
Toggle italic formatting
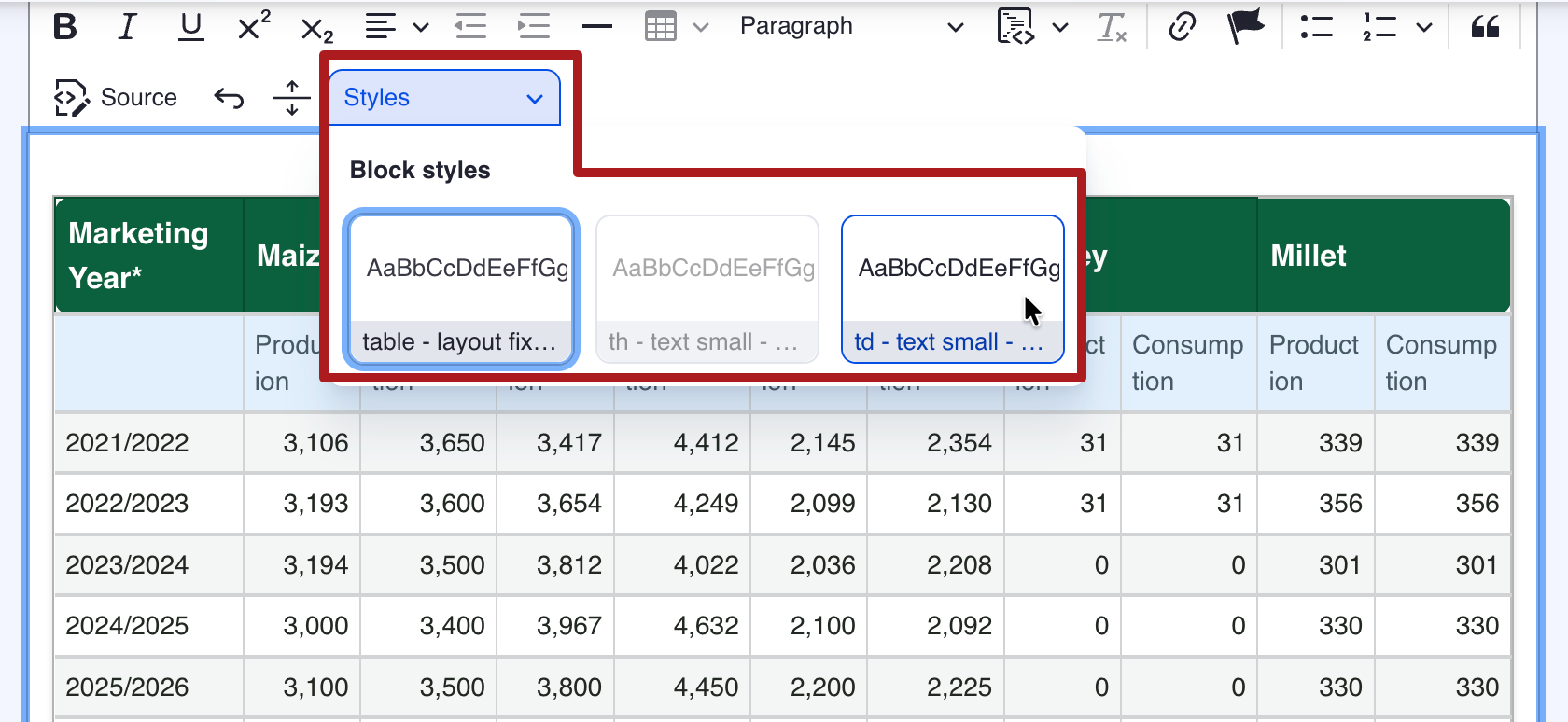pos(128,27)
